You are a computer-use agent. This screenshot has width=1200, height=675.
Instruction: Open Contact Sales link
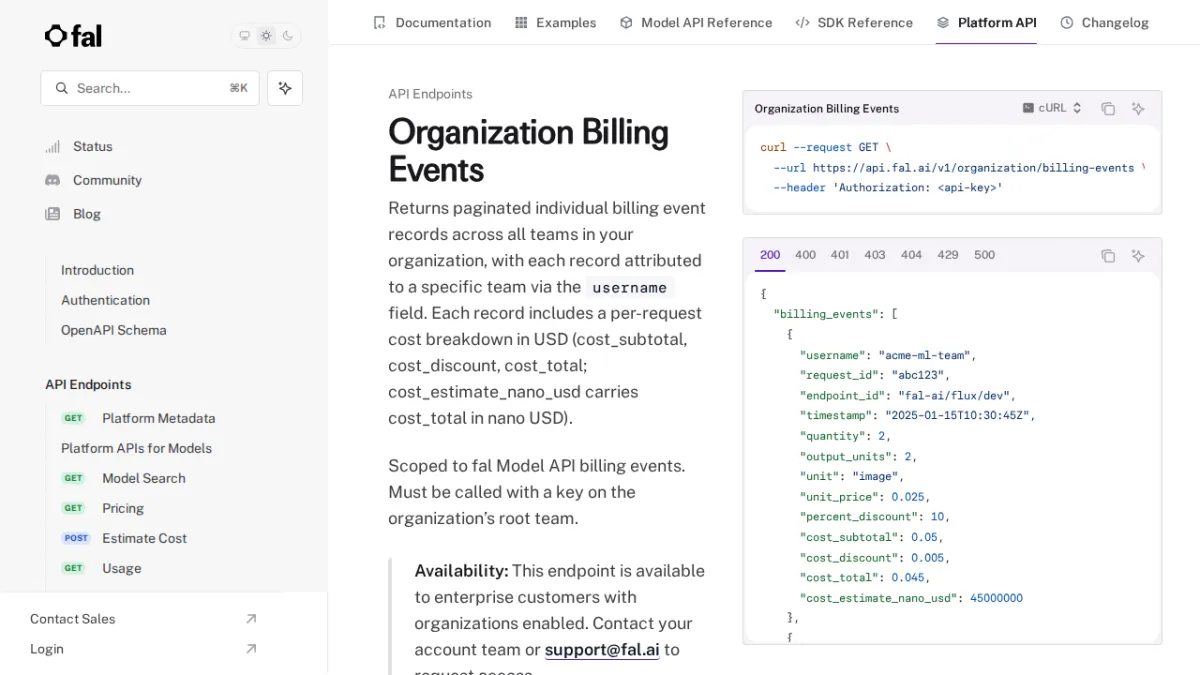[72, 619]
